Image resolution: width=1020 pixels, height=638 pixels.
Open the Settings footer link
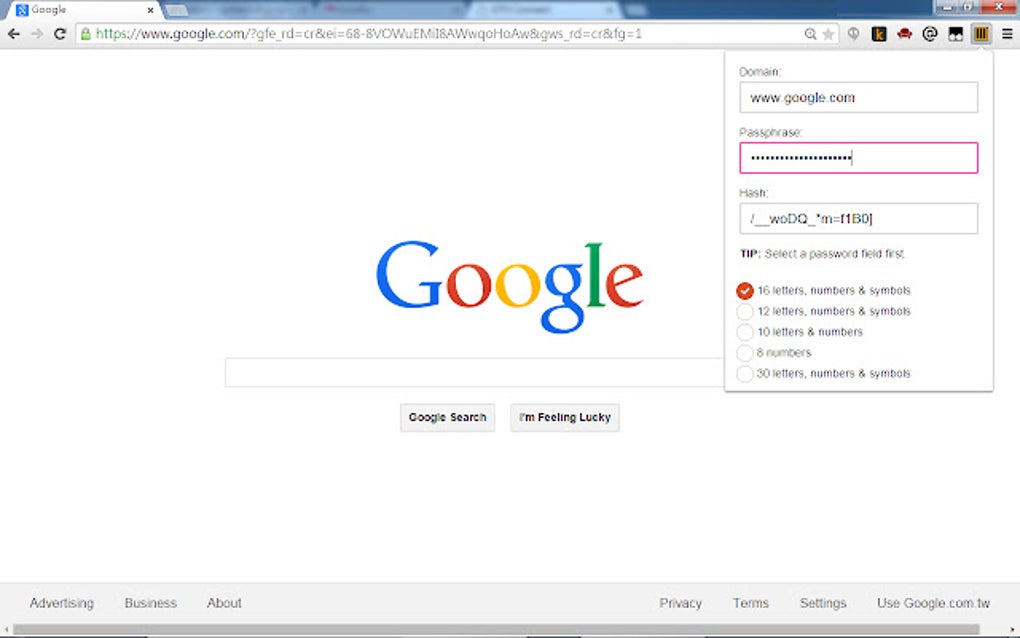click(x=823, y=604)
